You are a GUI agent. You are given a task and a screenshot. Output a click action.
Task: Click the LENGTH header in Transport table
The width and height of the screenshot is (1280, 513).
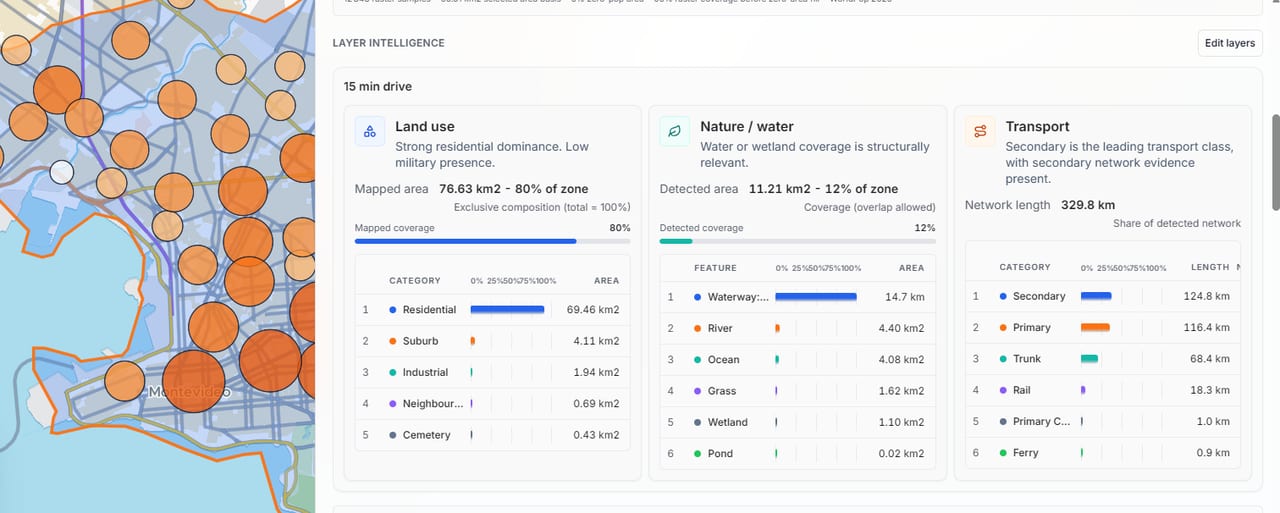(x=1210, y=267)
